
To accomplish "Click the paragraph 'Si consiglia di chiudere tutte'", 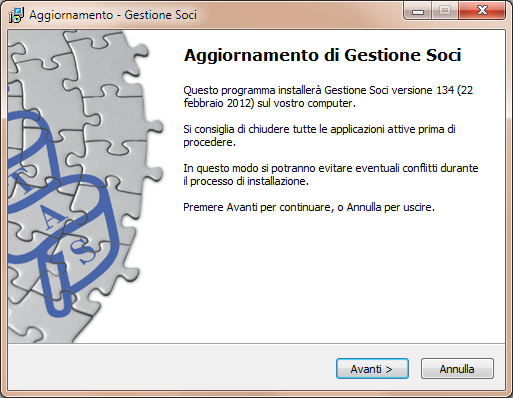I will (x=319, y=136).
